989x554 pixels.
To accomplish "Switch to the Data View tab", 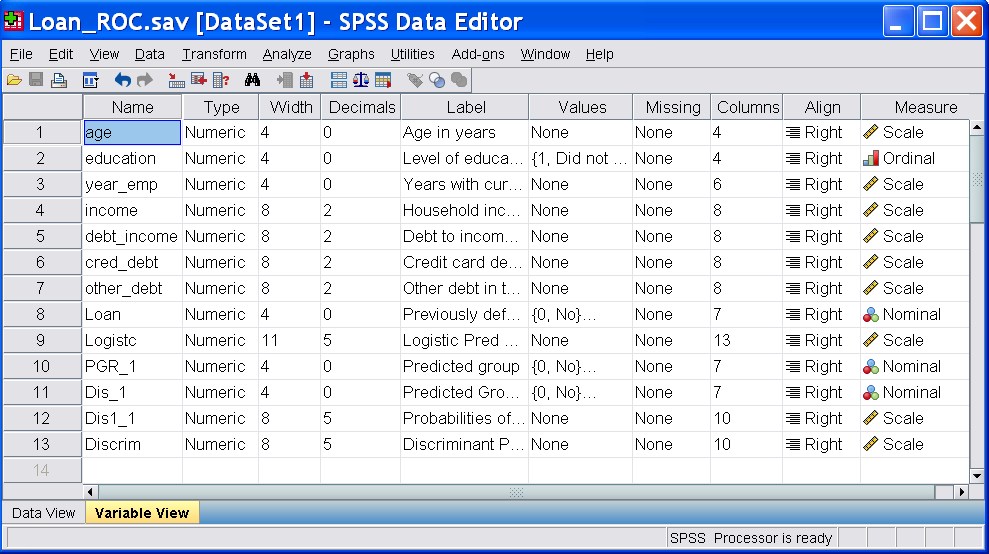I will point(44,513).
